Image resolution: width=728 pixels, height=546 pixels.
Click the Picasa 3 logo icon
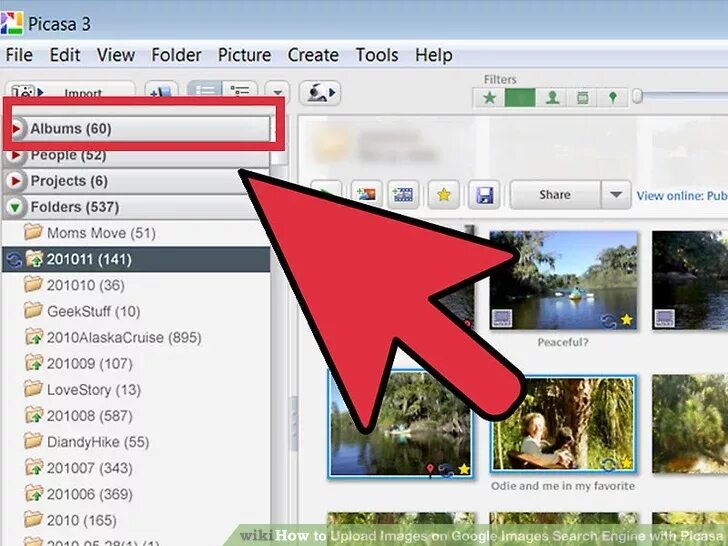pos(11,23)
